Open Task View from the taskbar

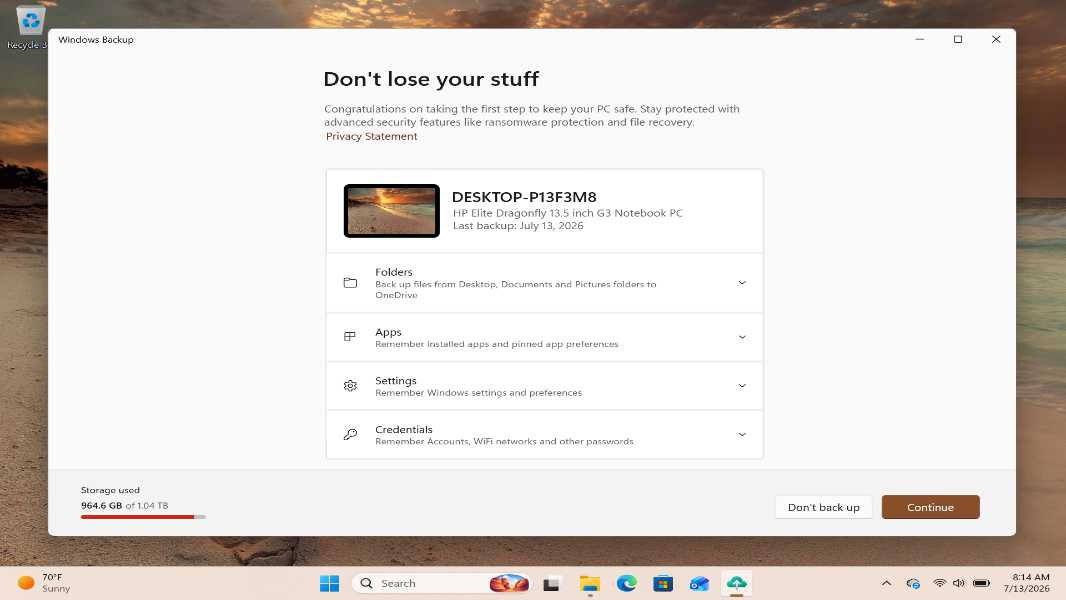[x=551, y=583]
